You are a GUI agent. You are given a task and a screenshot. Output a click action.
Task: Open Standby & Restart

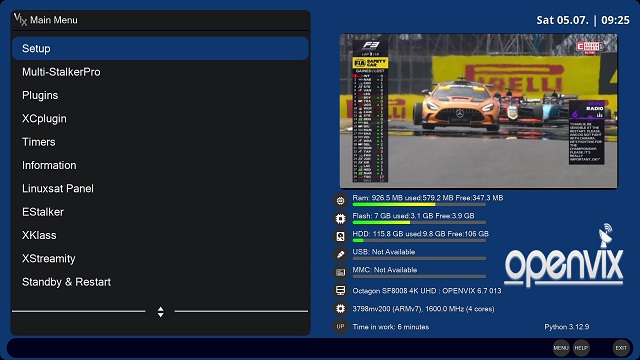[160, 282]
